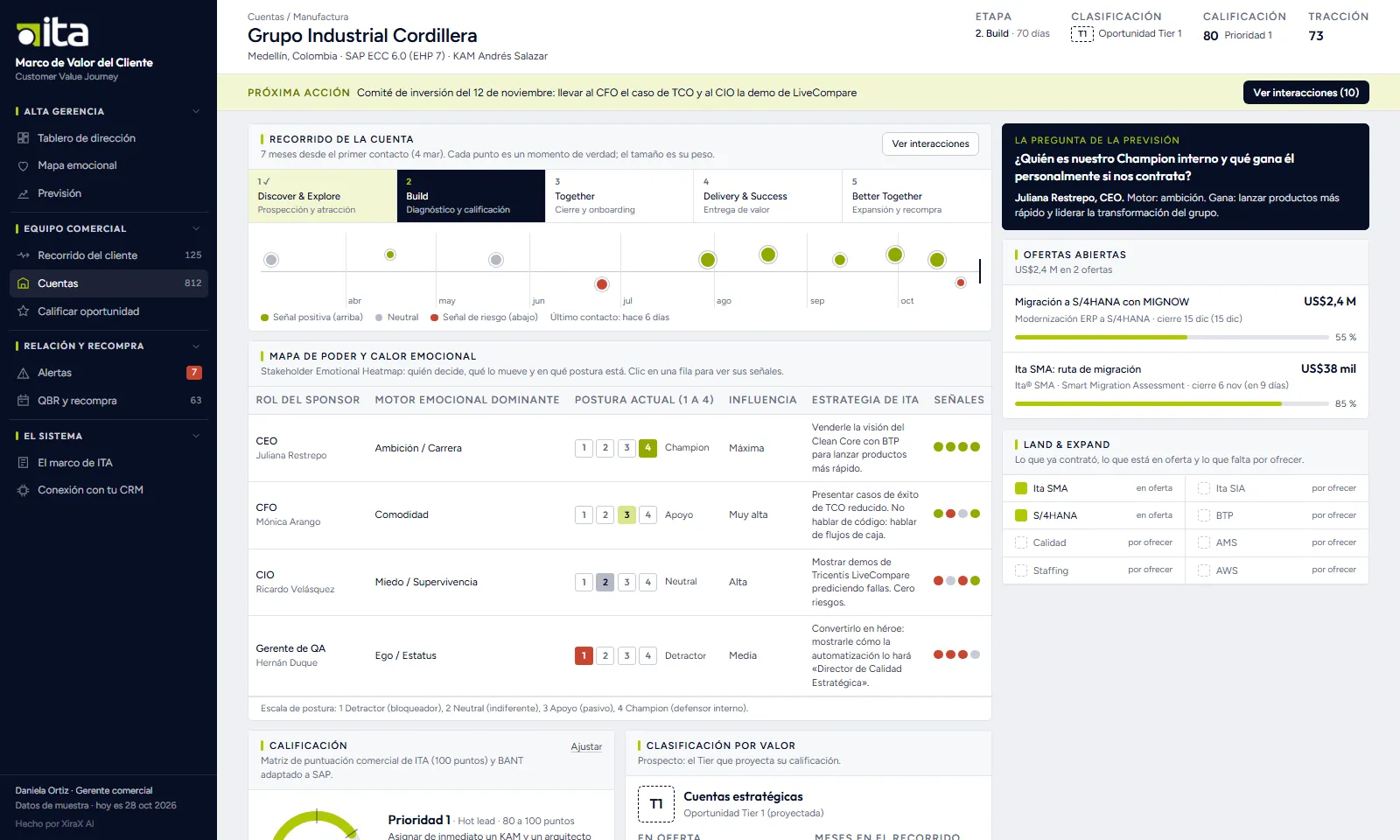Image resolution: width=1400 pixels, height=840 pixels.
Task: Click the Cuentas folder icon
Action: tap(24, 283)
